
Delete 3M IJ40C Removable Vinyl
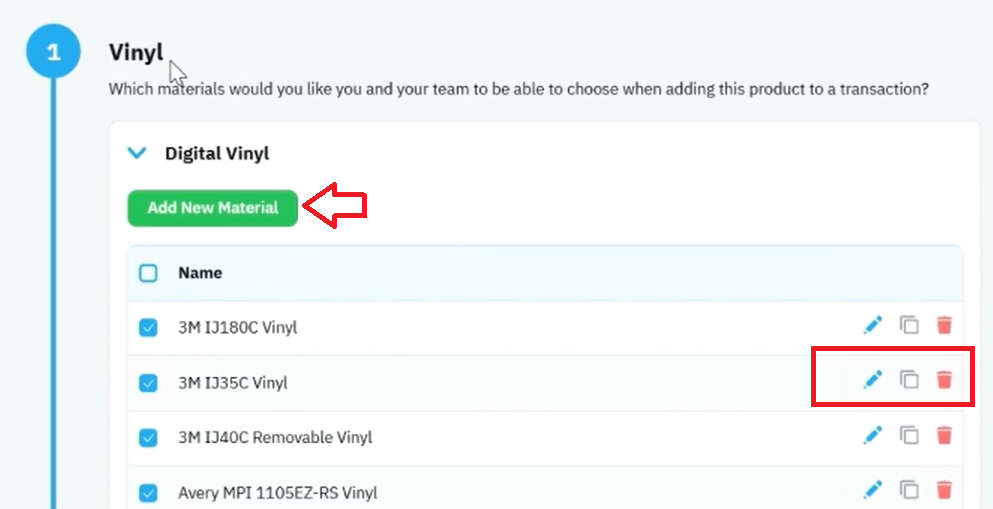point(944,435)
